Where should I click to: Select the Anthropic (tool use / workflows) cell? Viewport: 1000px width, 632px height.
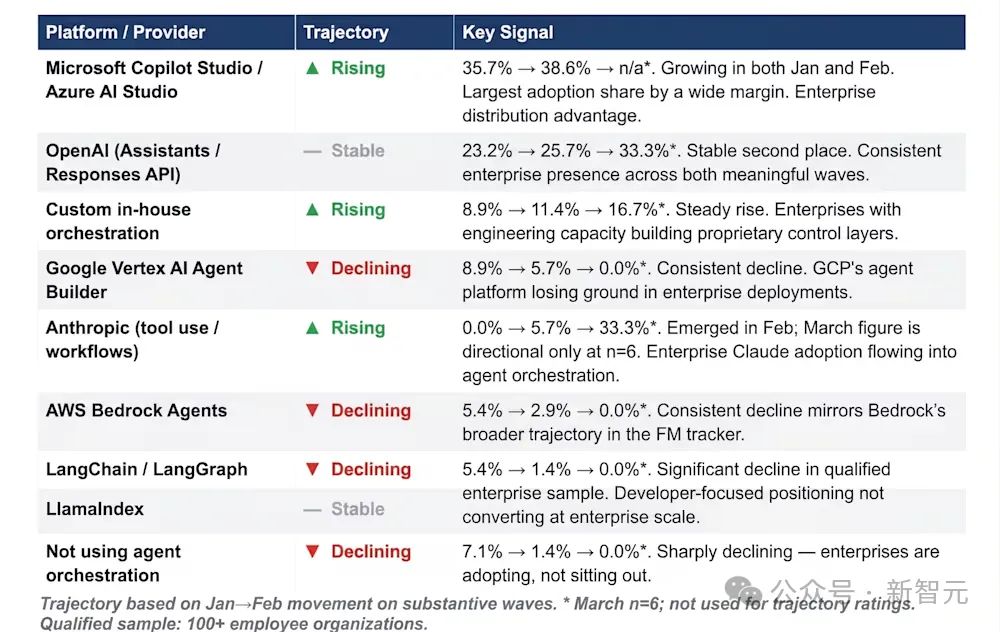(x=132, y=340)
